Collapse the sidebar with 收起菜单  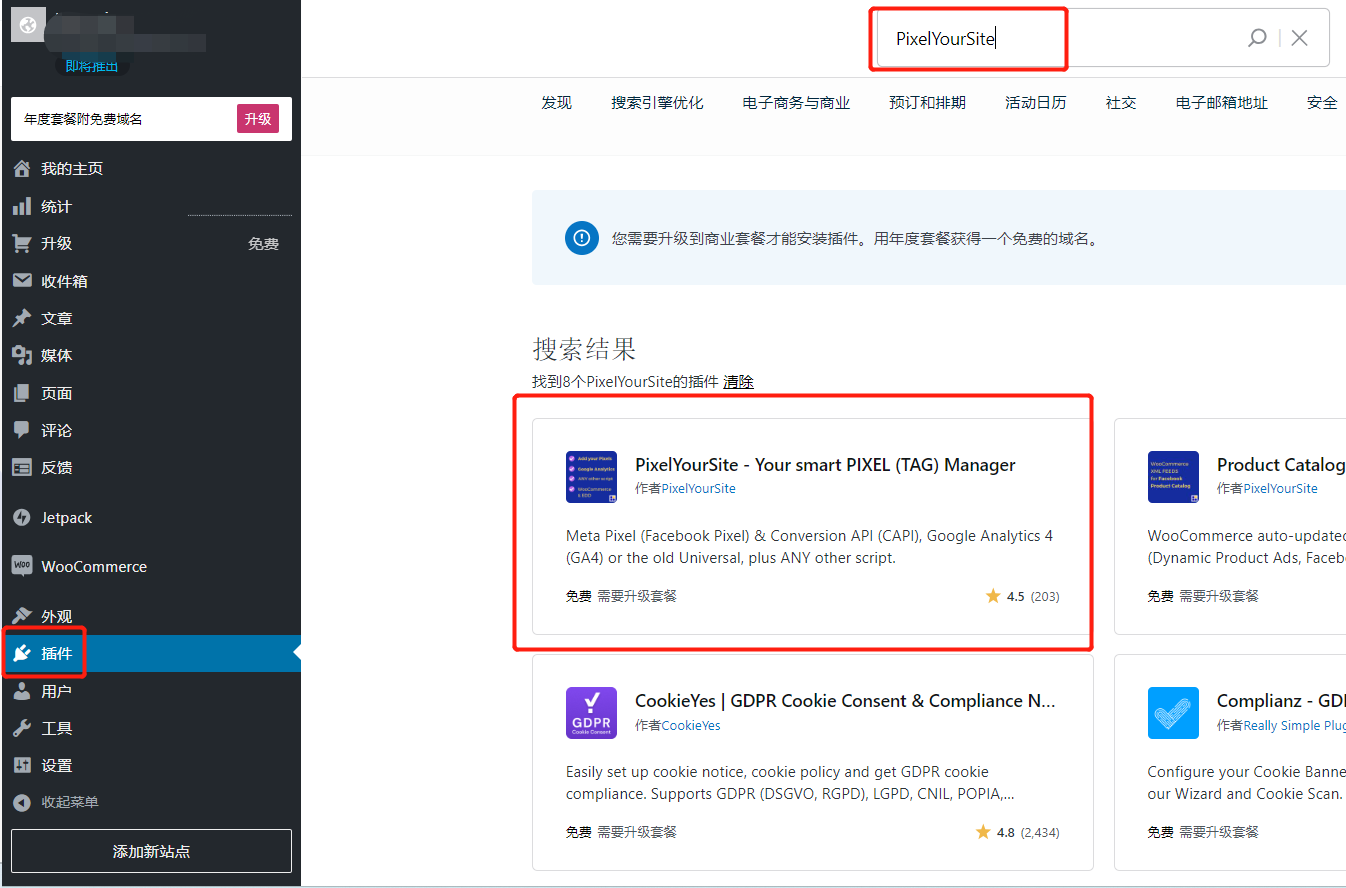[x=69, y=802]
